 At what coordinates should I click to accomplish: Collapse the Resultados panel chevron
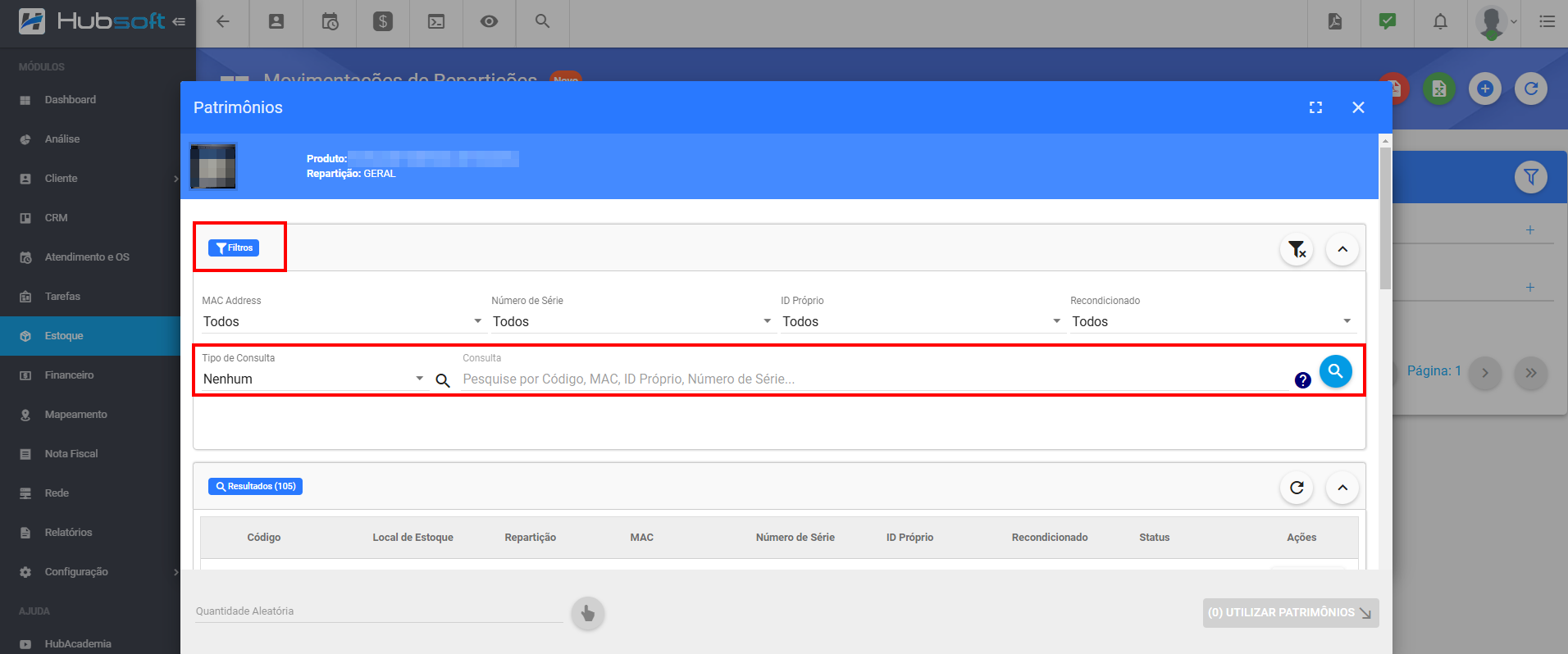pyautogui.click(x=1342, y=488)
